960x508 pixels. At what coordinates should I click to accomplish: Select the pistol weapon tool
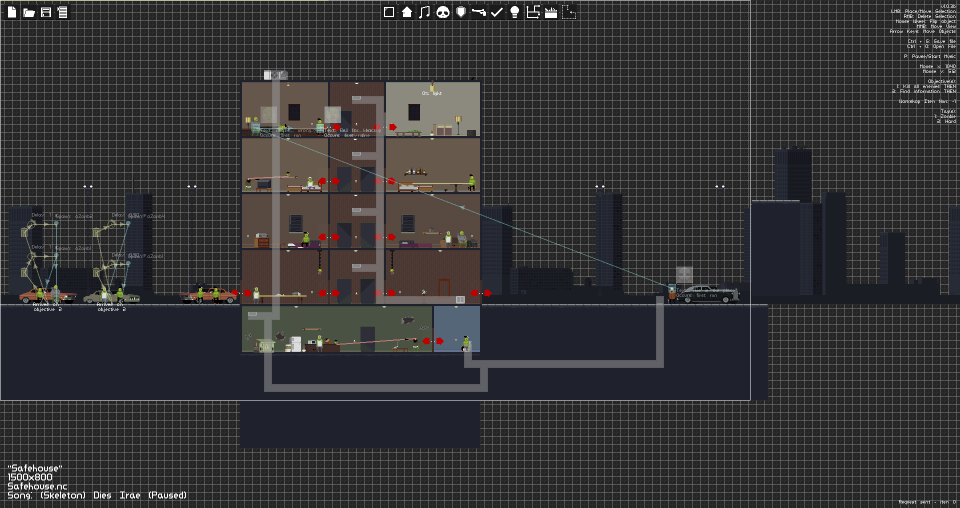tap(479, 12)
